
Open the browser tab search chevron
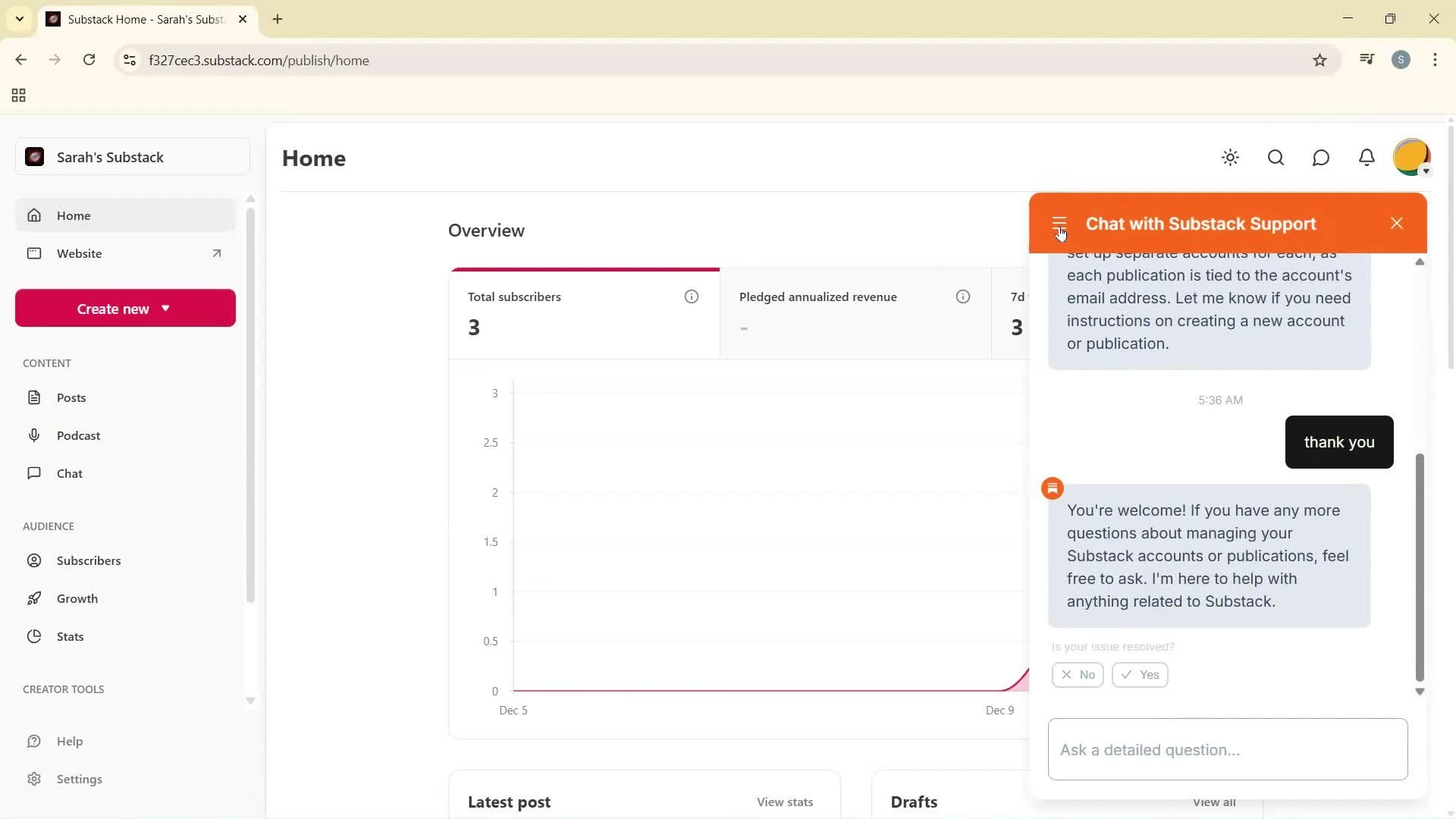point(20,18)
